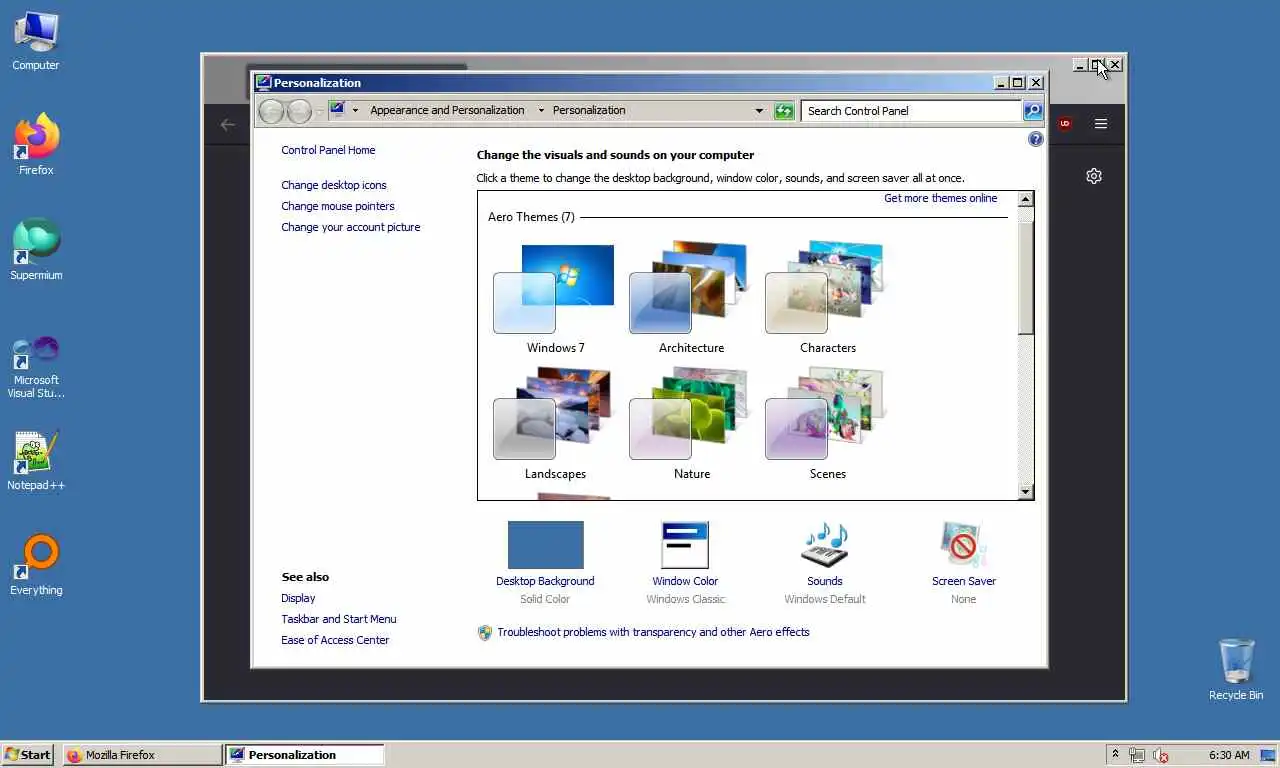
Task: Open the Firefox desktop shortcut
Action: [36, 145]
